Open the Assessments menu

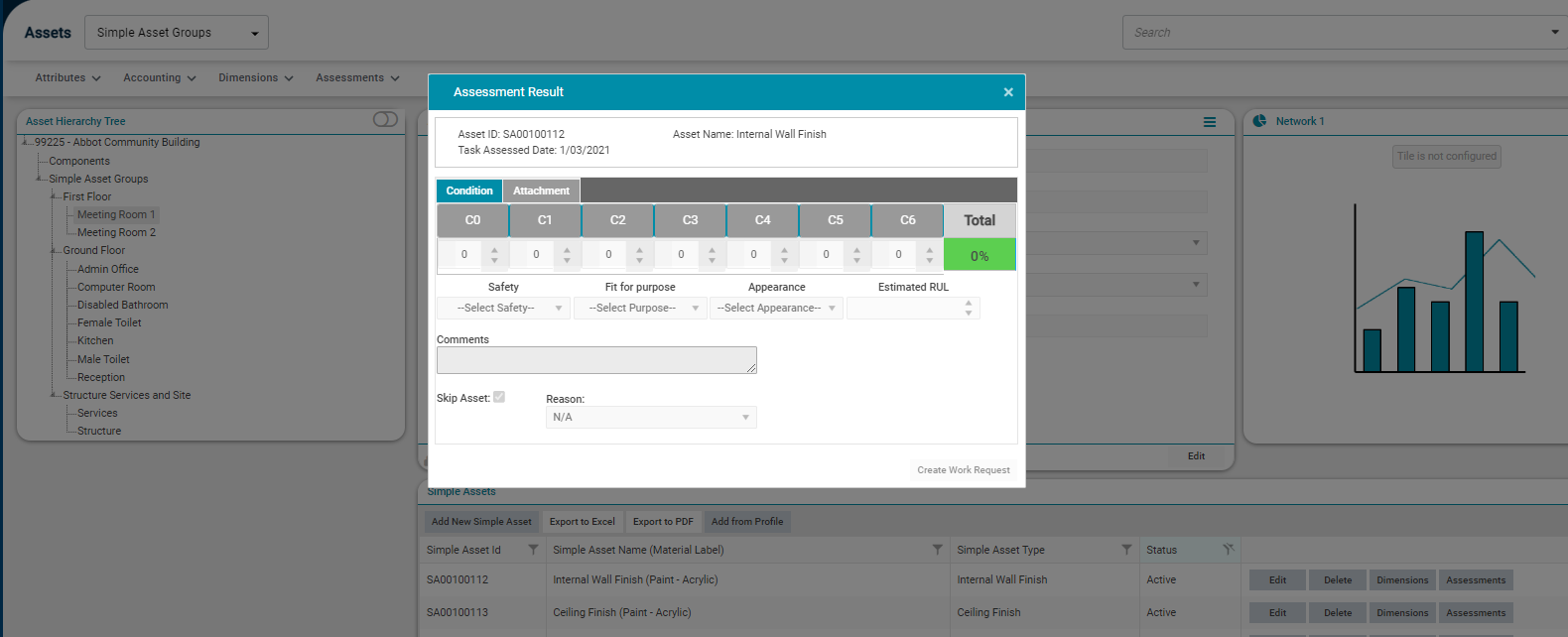(357, 78)
